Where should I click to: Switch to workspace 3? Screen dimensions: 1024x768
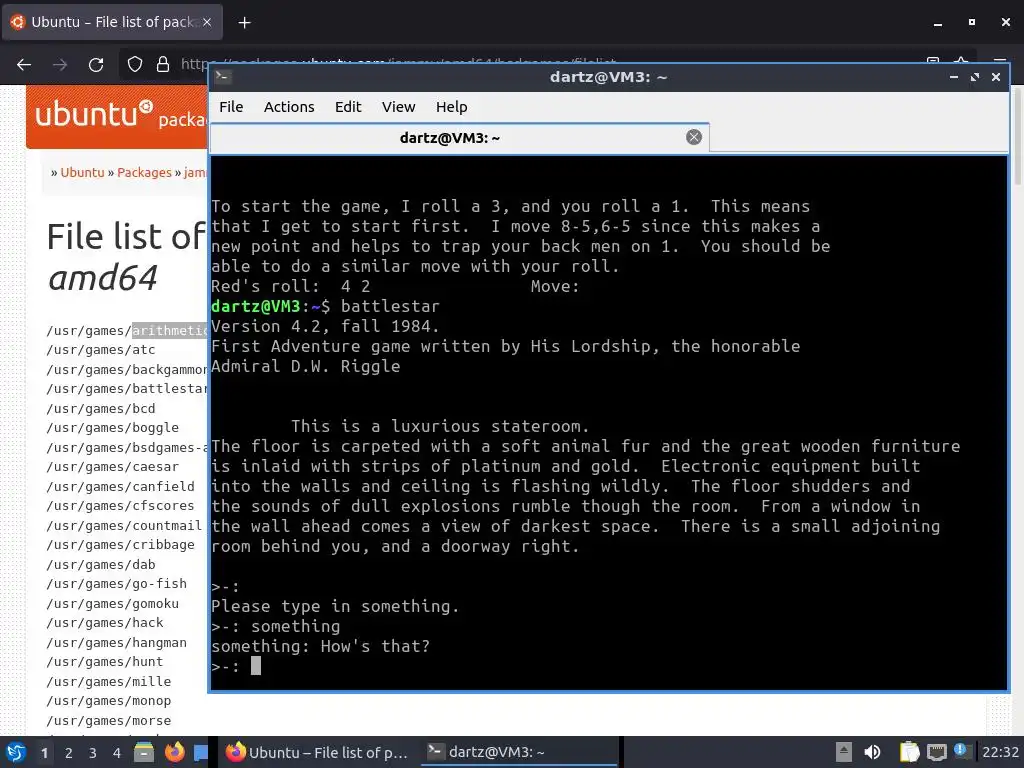point(93,753)
